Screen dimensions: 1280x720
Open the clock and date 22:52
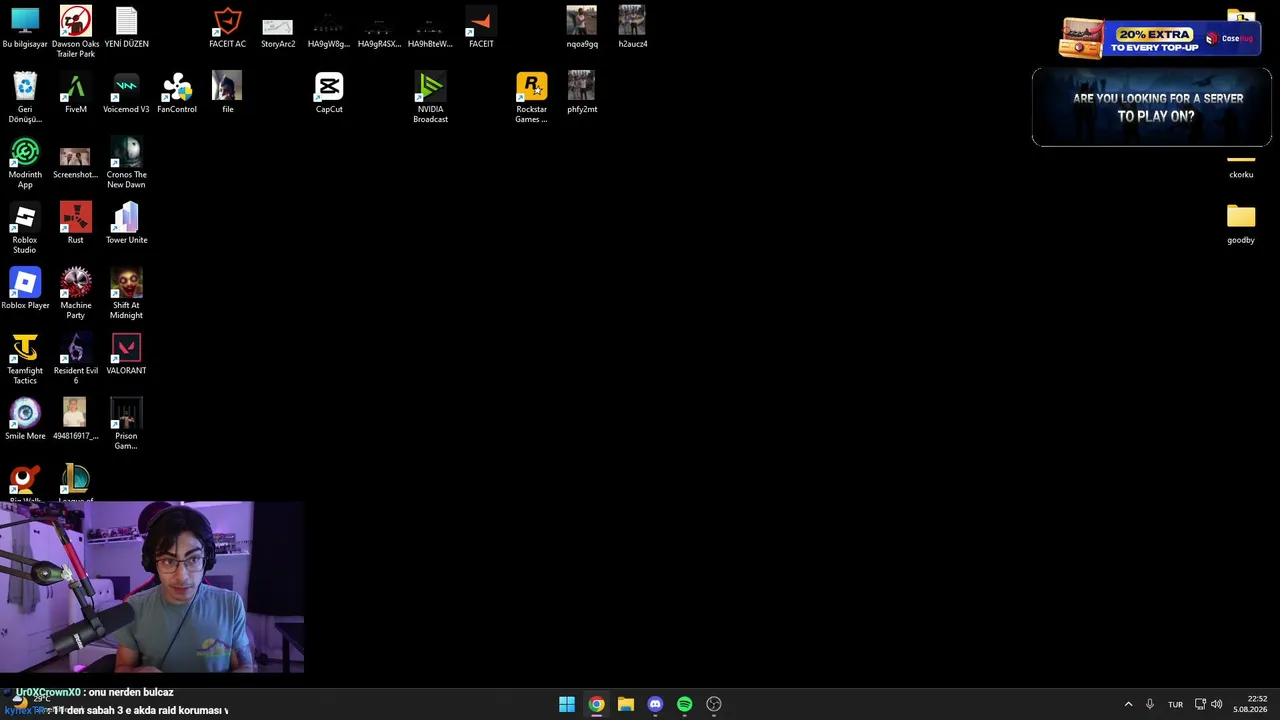(x=1250, y=704)
